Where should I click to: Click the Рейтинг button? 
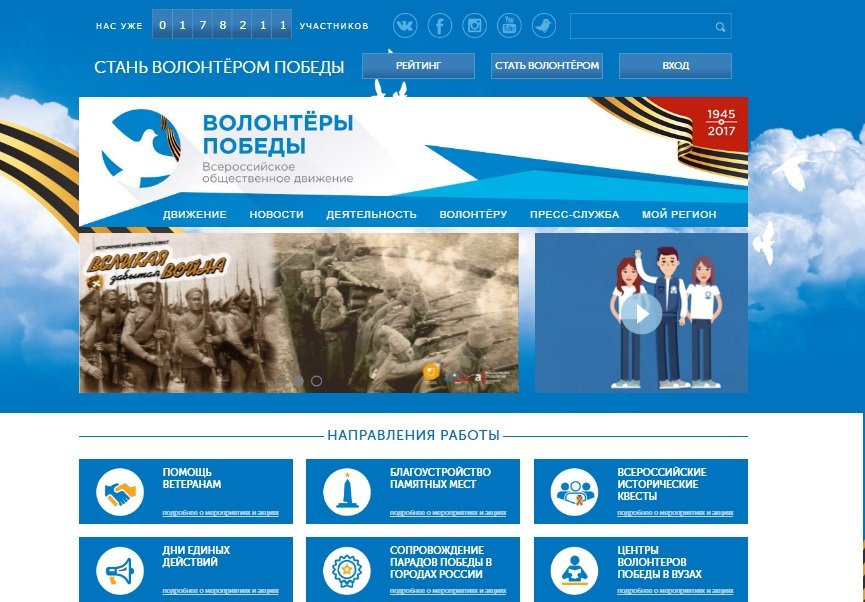coord(418,66)
